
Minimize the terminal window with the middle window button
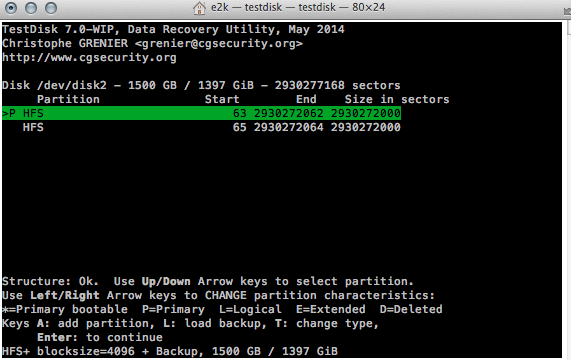(31, 8)
